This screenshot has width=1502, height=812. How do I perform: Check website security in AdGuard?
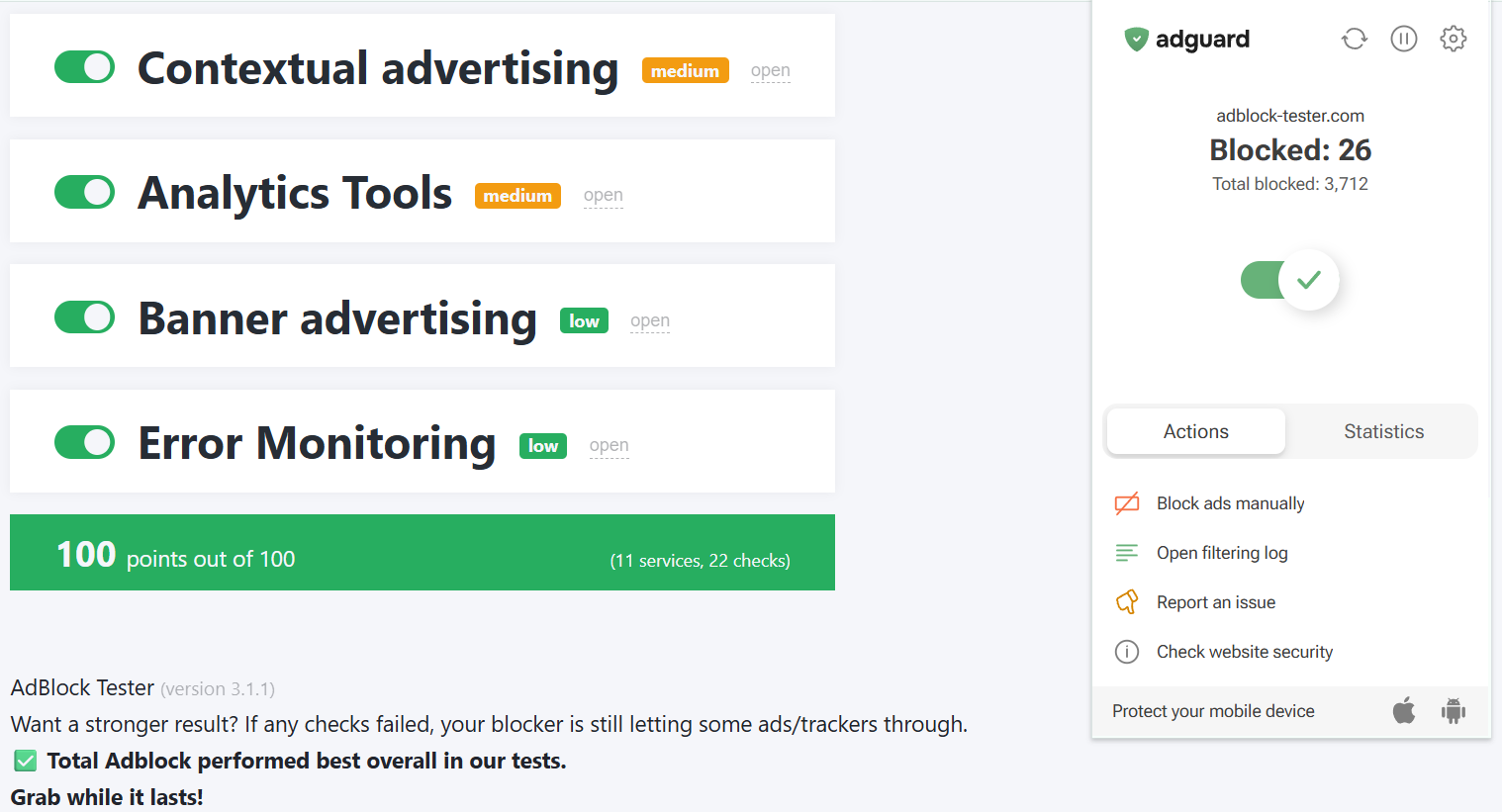[x=1245, y=651]
